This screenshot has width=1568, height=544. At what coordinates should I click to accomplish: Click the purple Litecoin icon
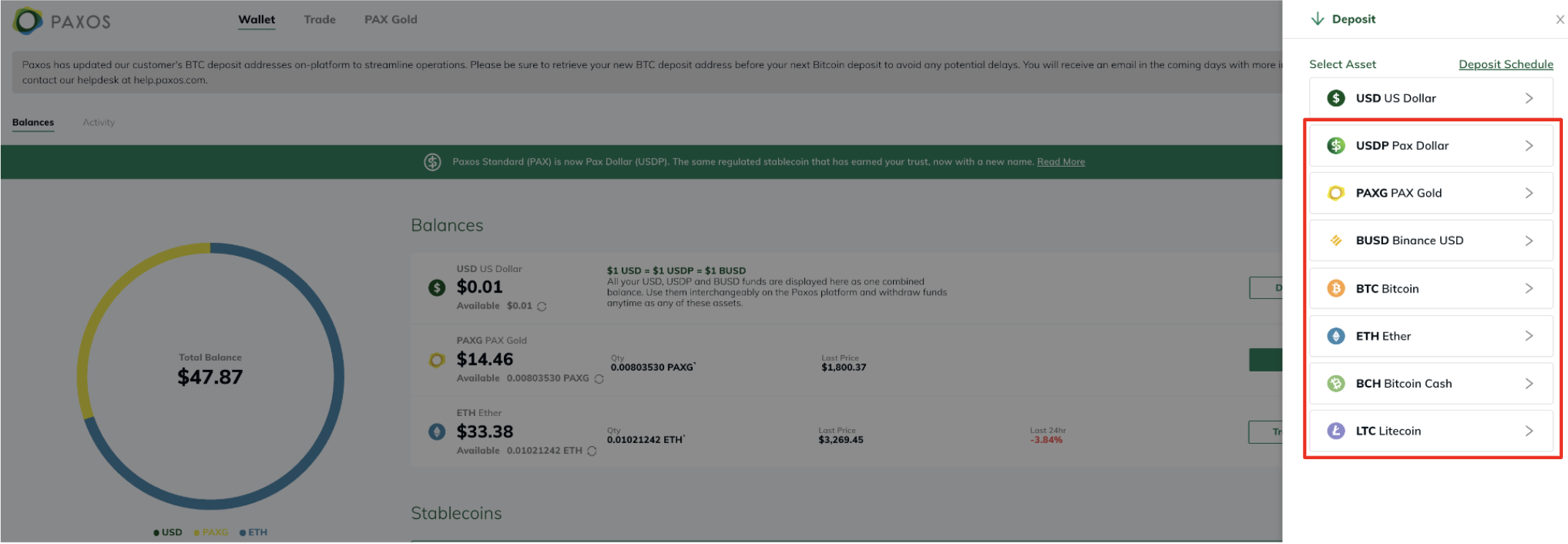coord(1335,431)
